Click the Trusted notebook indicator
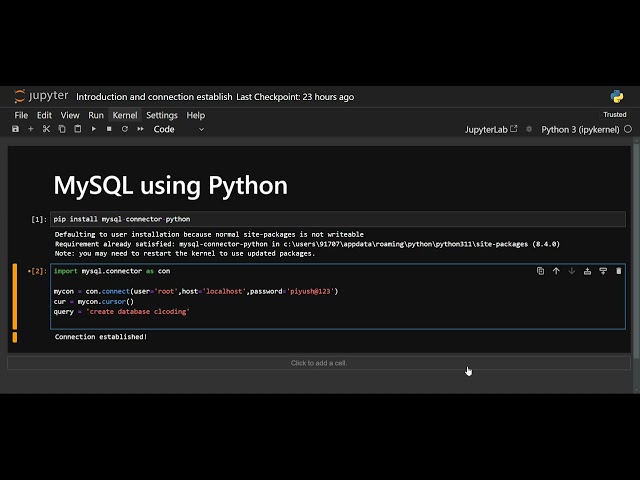The height and width of the screenshot is (480, 640). click(615, 115)
